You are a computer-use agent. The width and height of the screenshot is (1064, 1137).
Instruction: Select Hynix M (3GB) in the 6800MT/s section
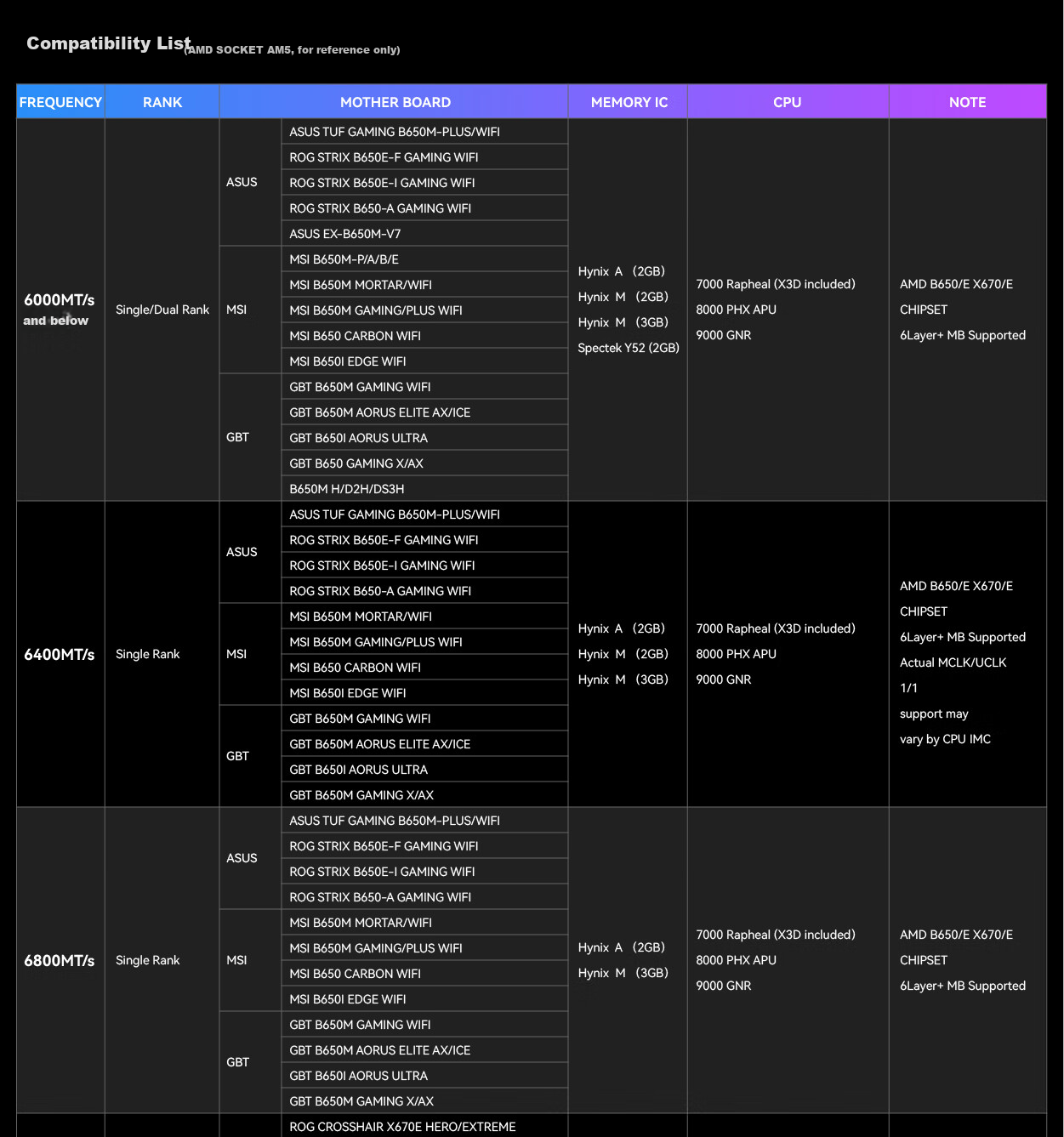coord(623,973)
